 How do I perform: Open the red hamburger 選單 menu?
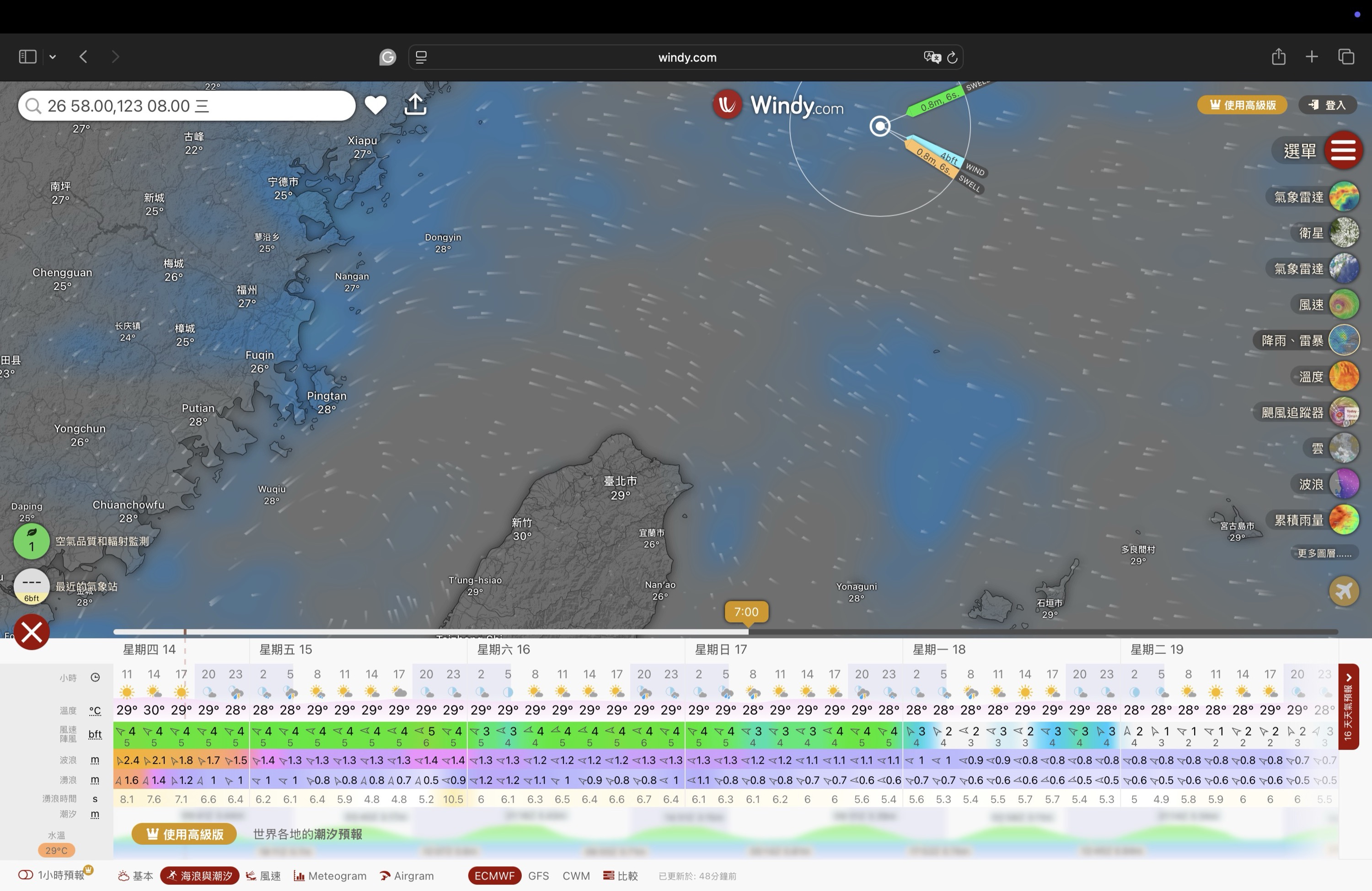(x=1343, y=150)
